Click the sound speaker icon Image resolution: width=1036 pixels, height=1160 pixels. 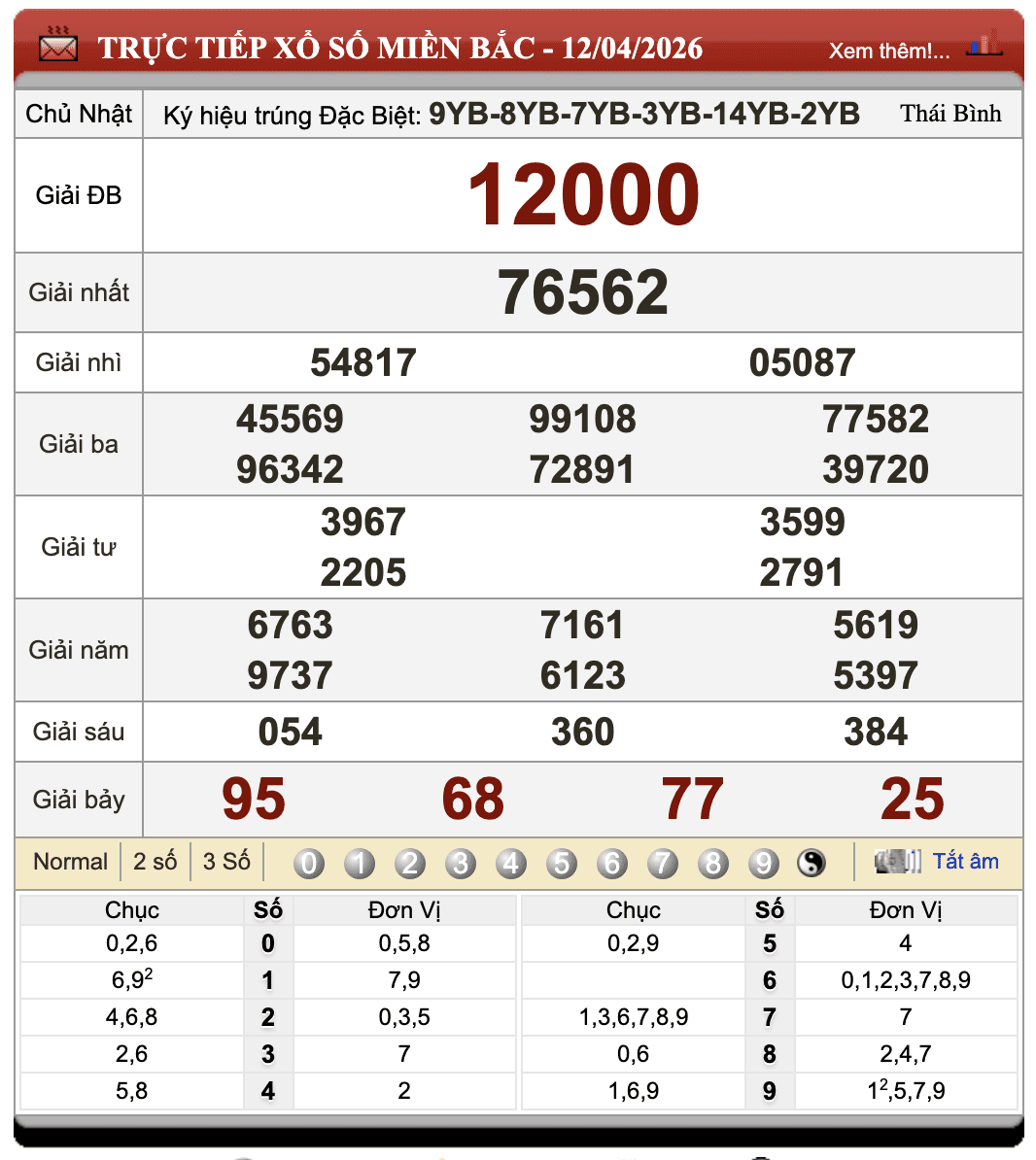tap(896, 861)
